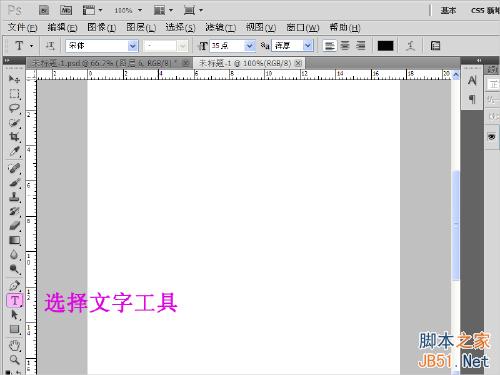Select the Eraser tool
The width and height of the screenshot is (500, 375).
(14, 226)
